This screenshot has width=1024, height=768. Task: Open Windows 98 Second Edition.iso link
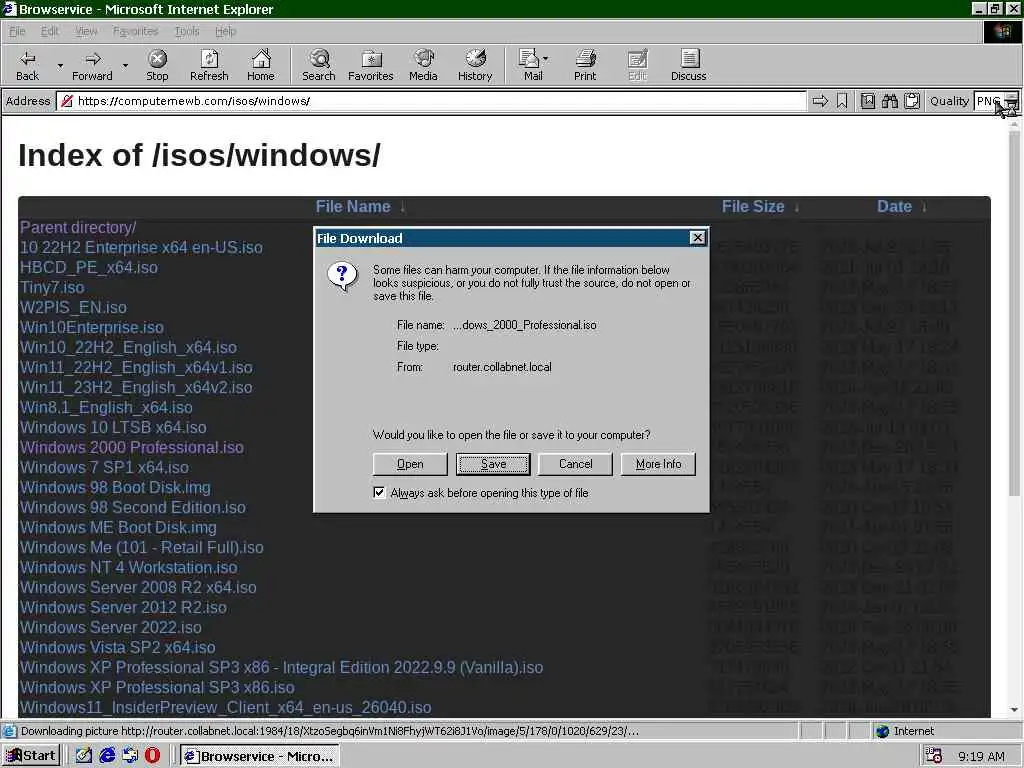tap(133, 507)
